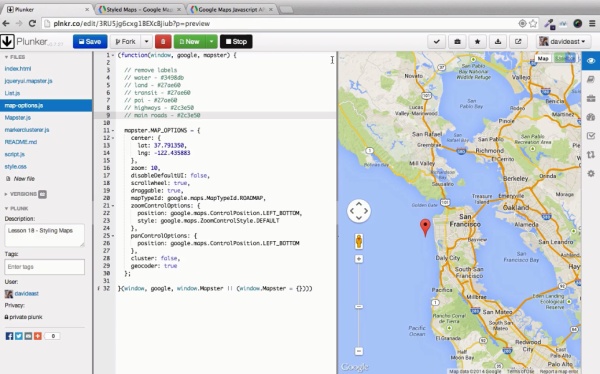This screenshot has height=374, width=600.
Task: Click the checkbox icon in right sidebar
Action: (591, 136)
